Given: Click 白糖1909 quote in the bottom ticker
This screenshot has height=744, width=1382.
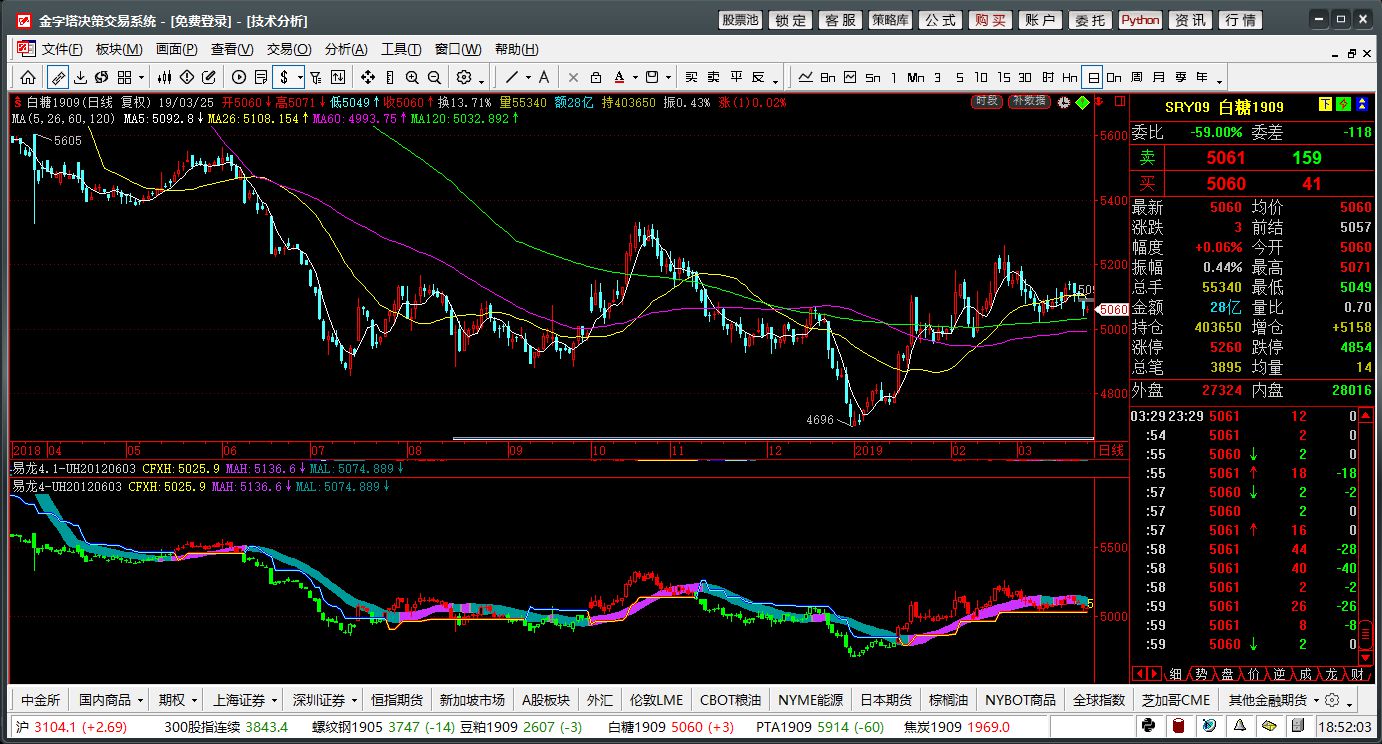Looking at the screenshot, I should (x=670, y=727).
